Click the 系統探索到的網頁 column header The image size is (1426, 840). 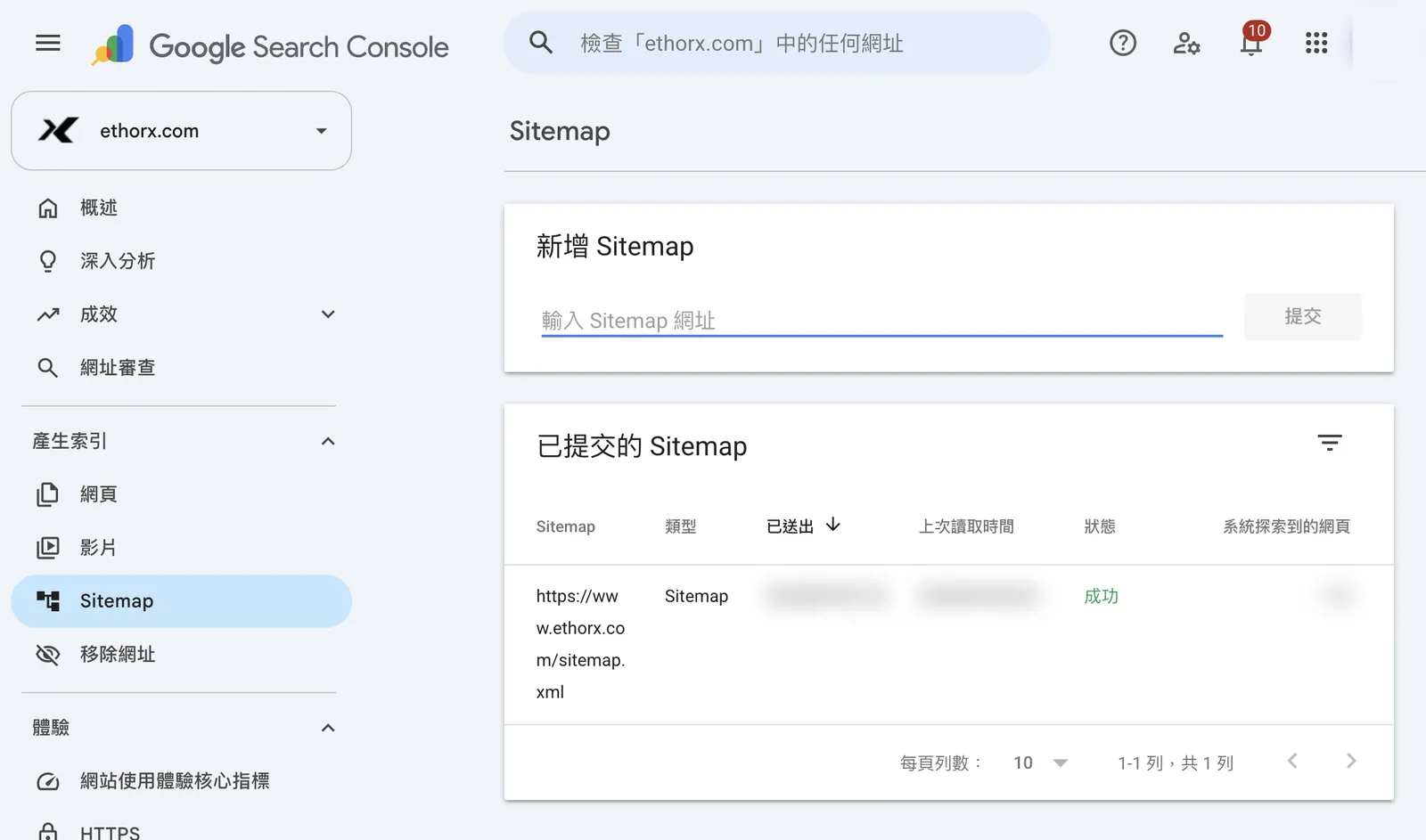click(x=1286, y=526)
